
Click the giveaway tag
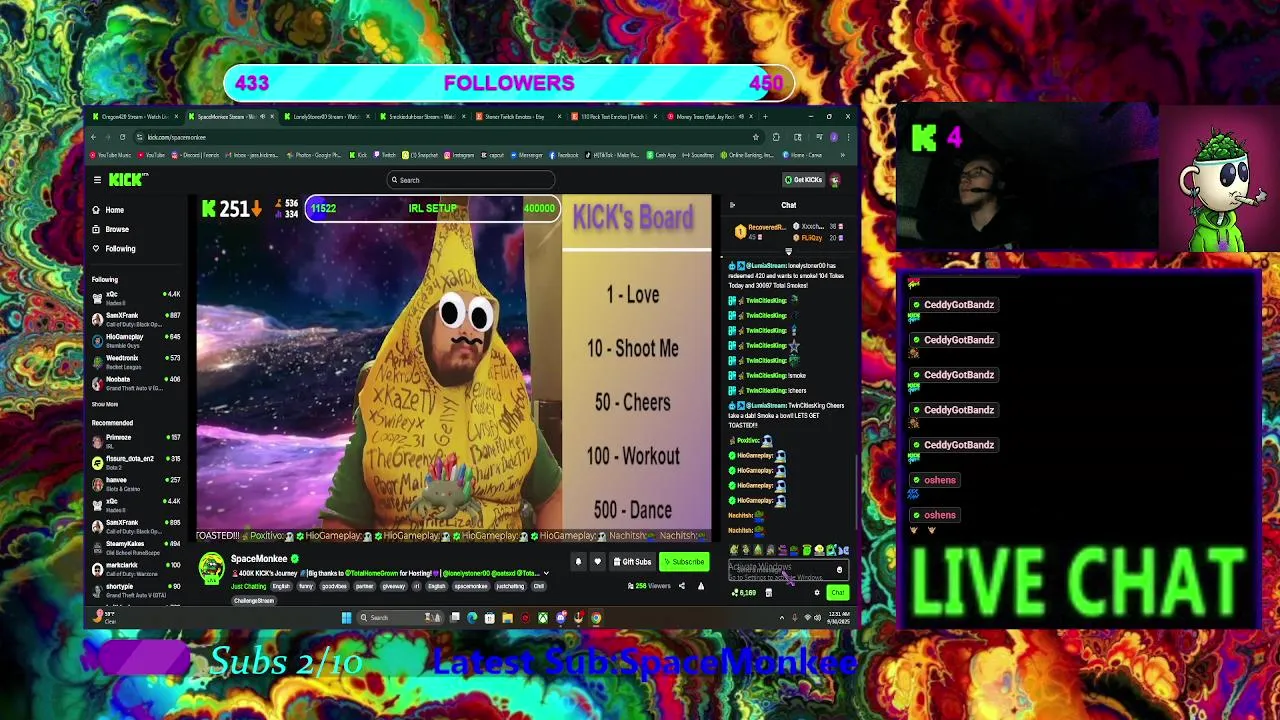click(x=394, y=586)
